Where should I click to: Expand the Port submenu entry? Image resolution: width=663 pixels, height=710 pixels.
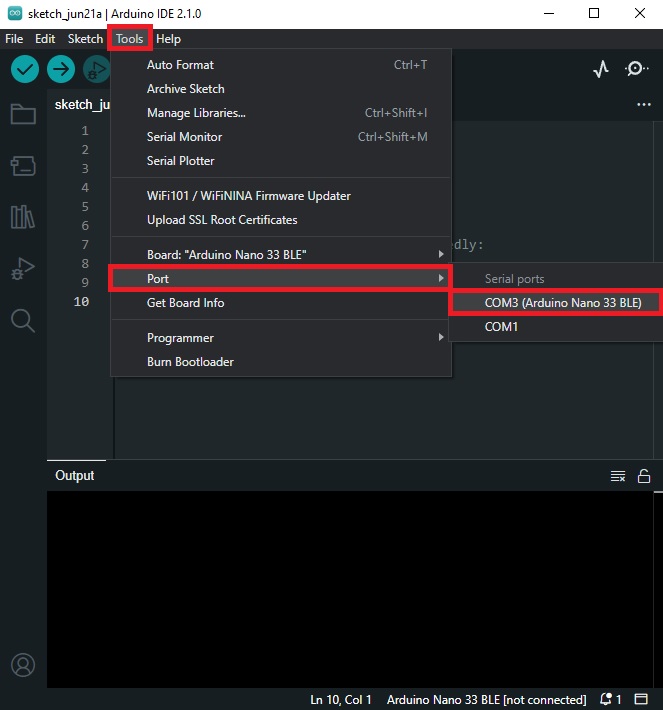pyautogui.click(x=281, y=278)
